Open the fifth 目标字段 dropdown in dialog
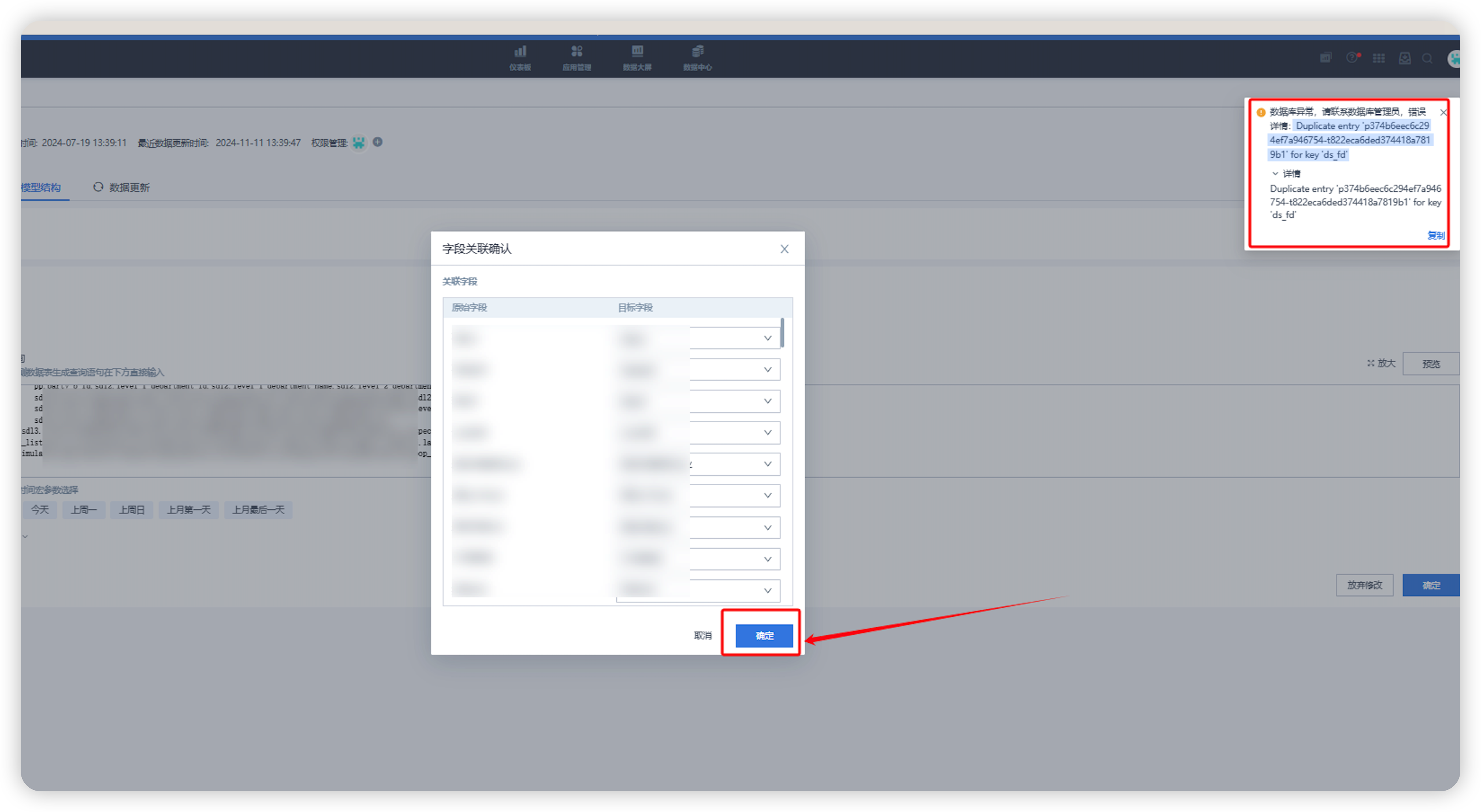 coord(698,464)
